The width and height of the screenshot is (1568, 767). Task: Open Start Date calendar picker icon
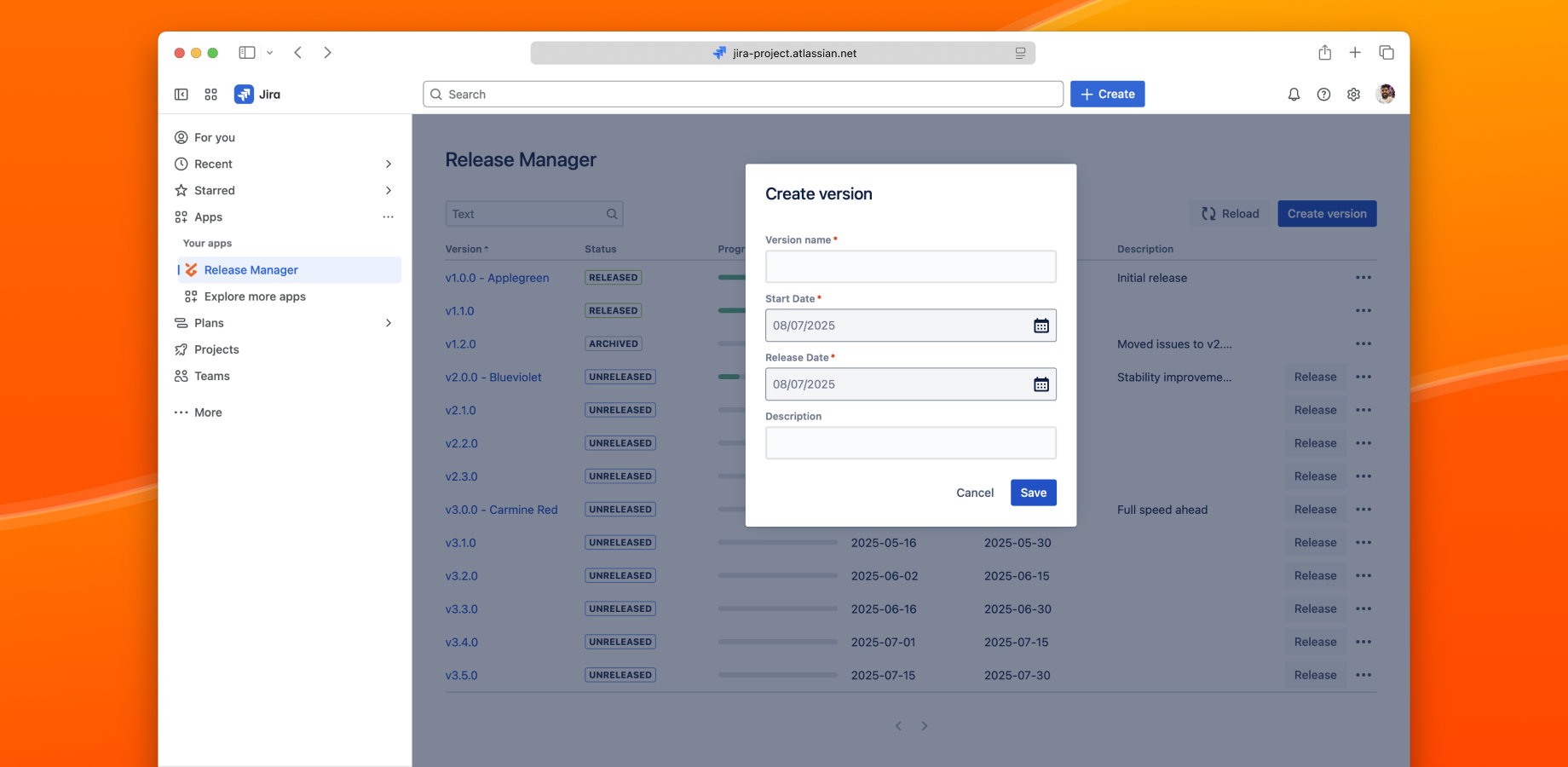click(1041, 326)
